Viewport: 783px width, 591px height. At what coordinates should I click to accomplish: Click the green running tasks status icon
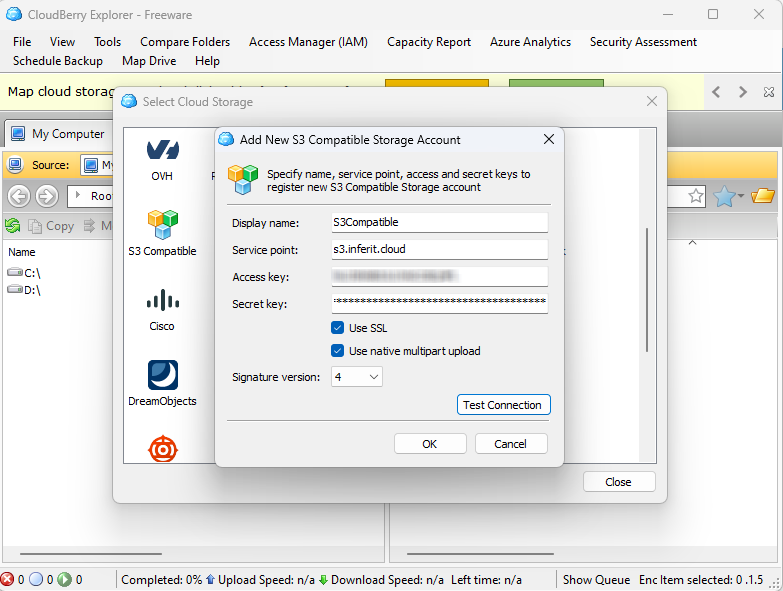pos(65,579)
